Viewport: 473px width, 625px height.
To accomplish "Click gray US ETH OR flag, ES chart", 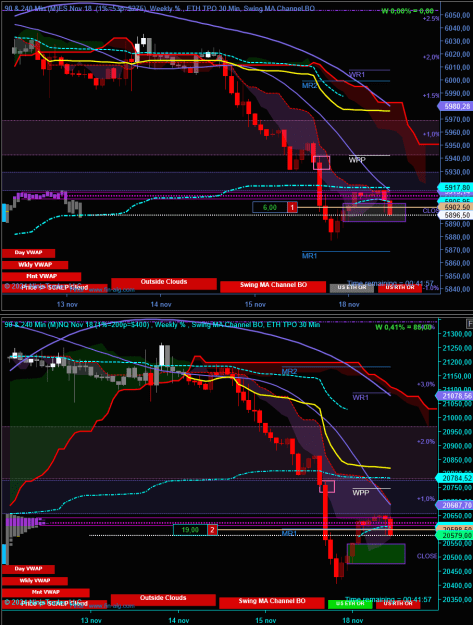I will coord(352,288).
